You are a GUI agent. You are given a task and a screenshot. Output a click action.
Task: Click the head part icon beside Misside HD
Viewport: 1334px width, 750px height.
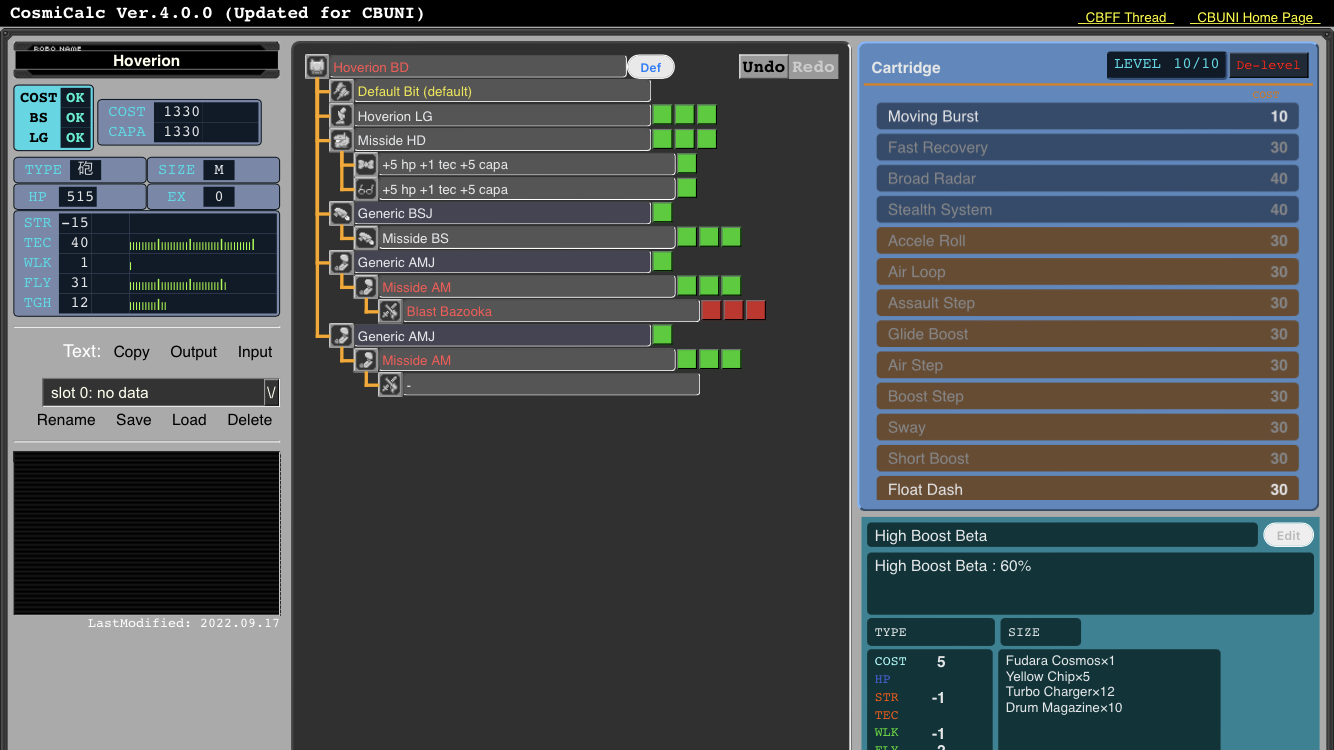click(x=342, y=140)
